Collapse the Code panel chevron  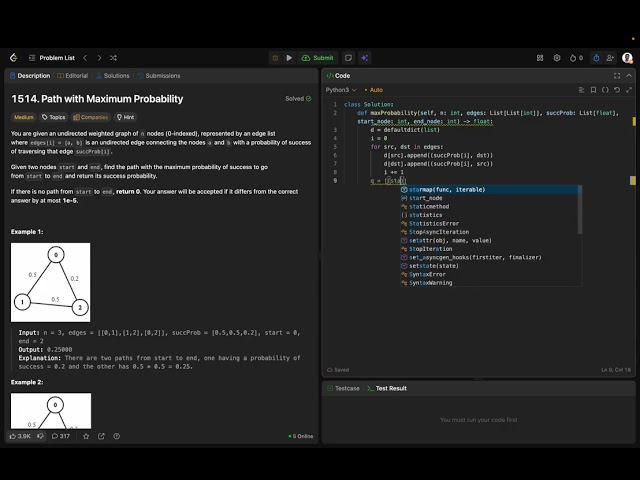click(x=629, y=76)
